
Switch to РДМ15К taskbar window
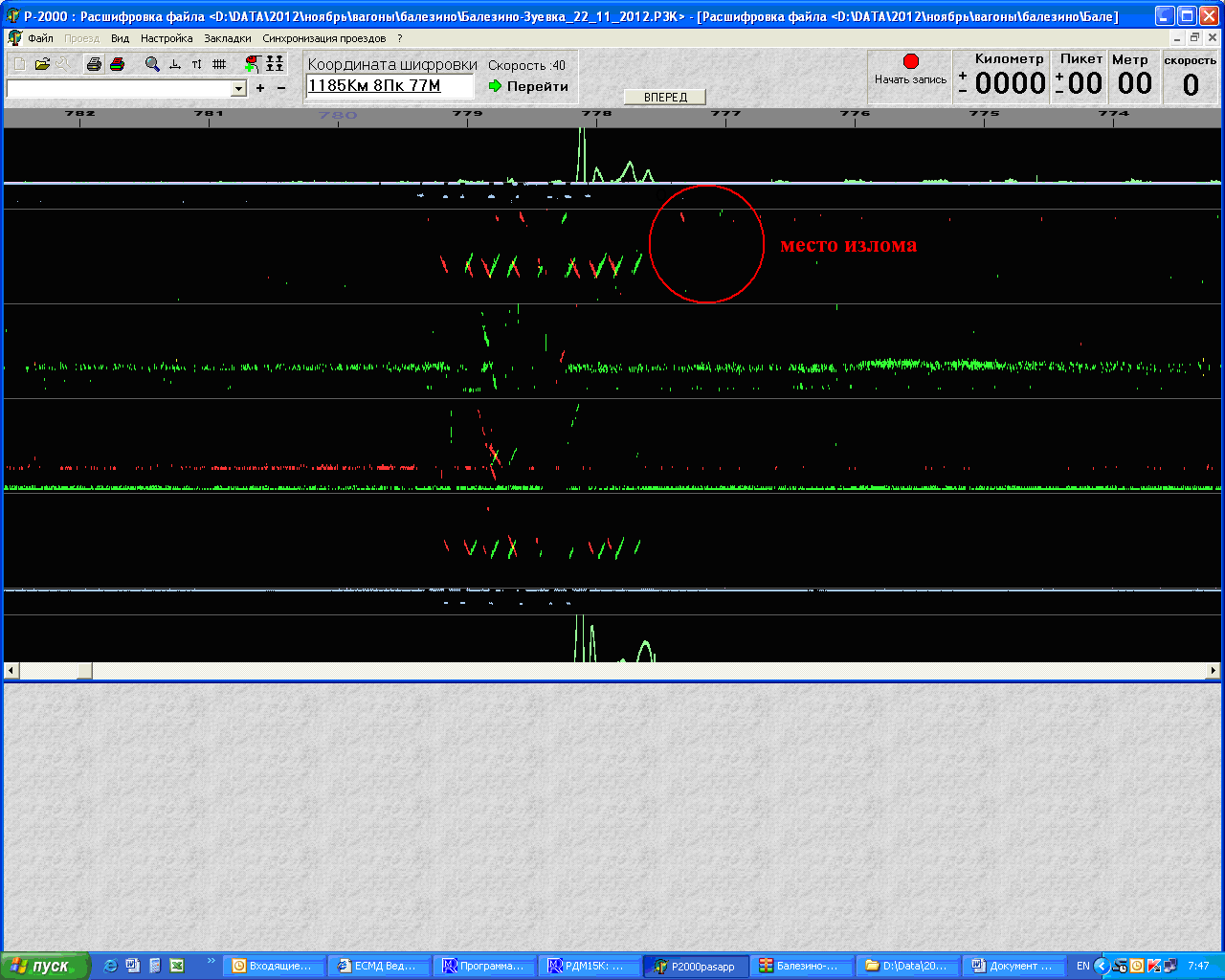click(x=590, y=966)
